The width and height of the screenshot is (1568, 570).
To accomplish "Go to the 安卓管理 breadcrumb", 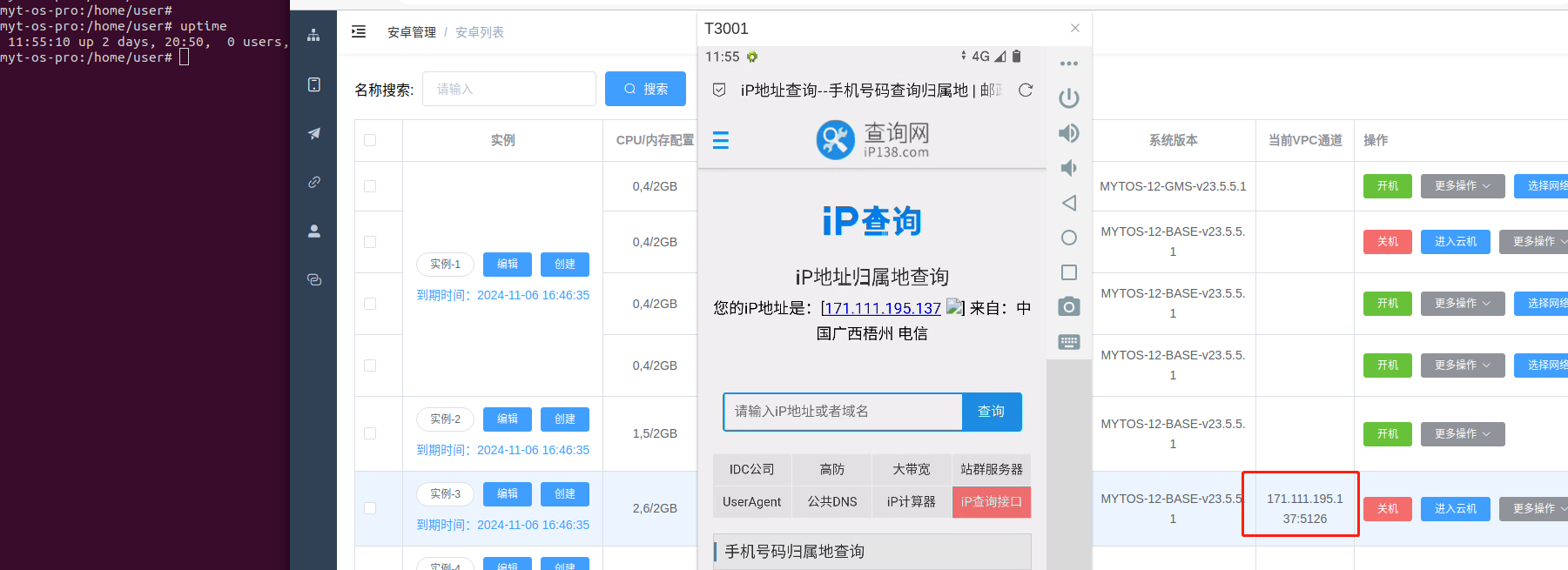I will pos(412,32).
